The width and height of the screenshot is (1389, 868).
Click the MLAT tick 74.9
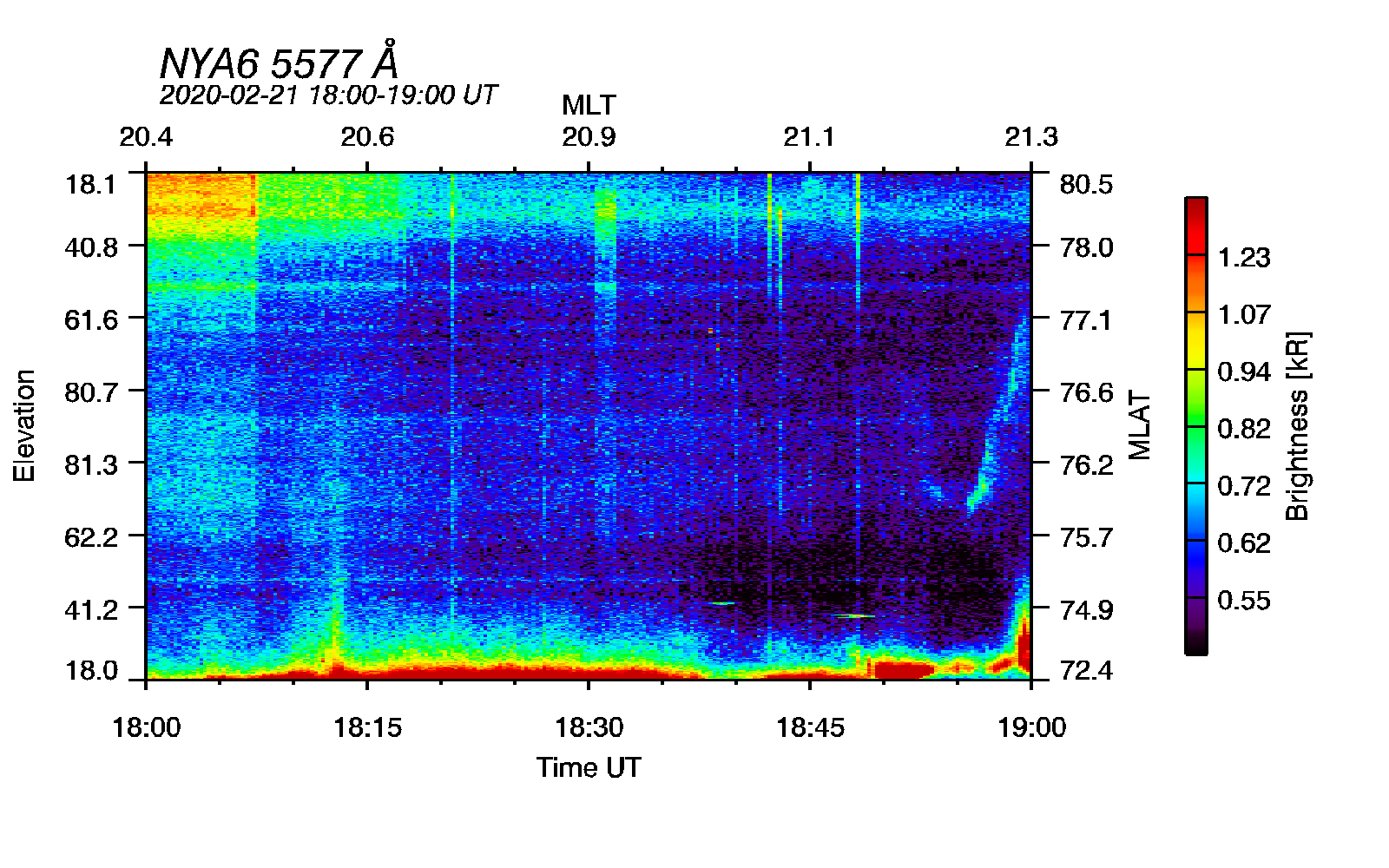pos(1087,610)
